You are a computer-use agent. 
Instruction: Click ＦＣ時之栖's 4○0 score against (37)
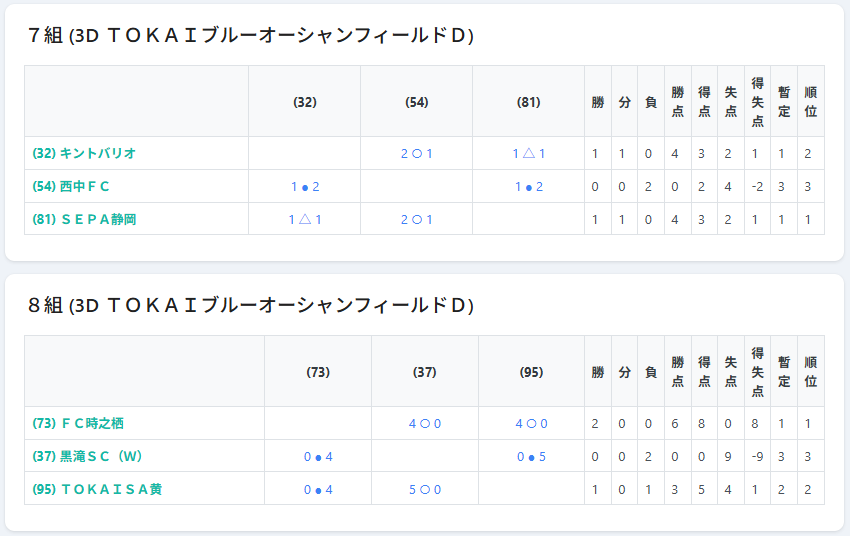[x=425, y=424]
